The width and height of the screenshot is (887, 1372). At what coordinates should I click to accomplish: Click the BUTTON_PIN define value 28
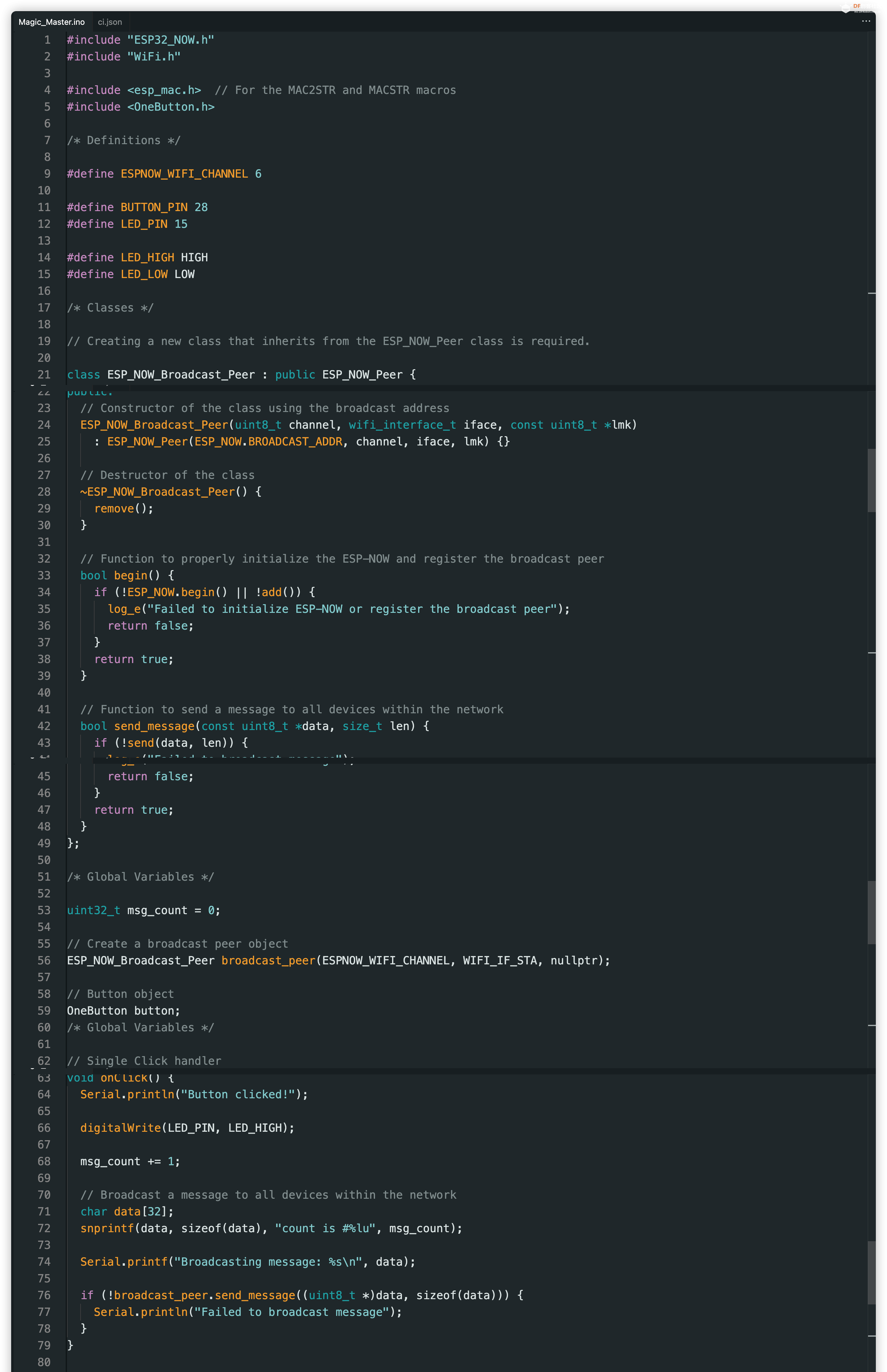pos(201,207)
